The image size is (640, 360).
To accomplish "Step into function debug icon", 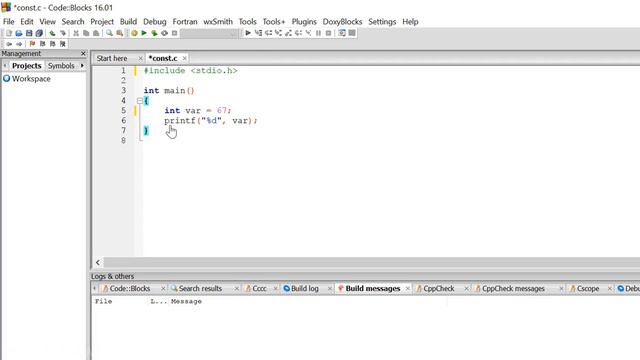I will [x=278, y=33].
